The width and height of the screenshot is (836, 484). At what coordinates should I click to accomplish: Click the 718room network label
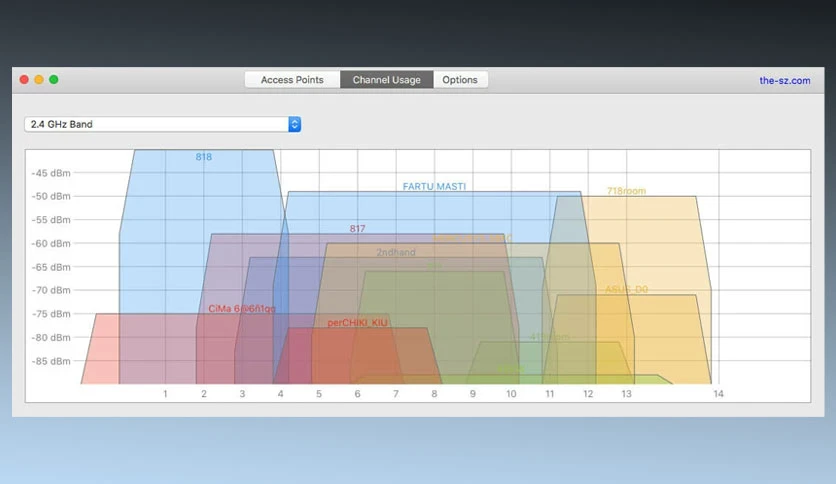[x=626, y=191]
